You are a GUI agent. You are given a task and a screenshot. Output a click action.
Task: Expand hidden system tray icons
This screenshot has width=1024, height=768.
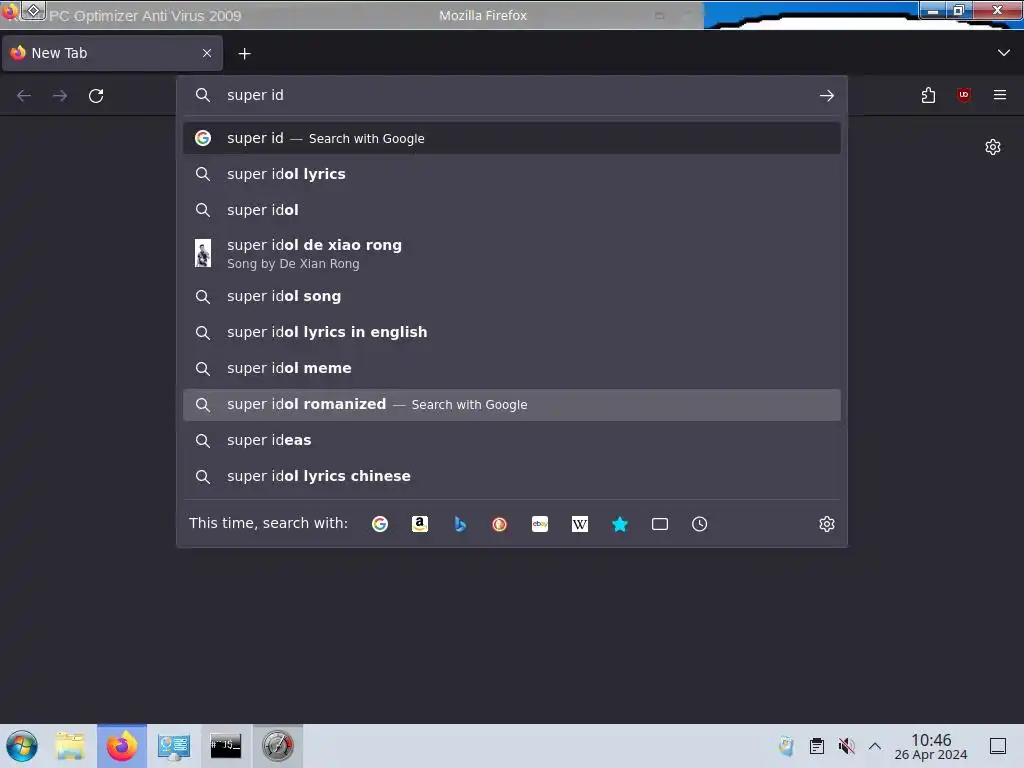[875, 746]
